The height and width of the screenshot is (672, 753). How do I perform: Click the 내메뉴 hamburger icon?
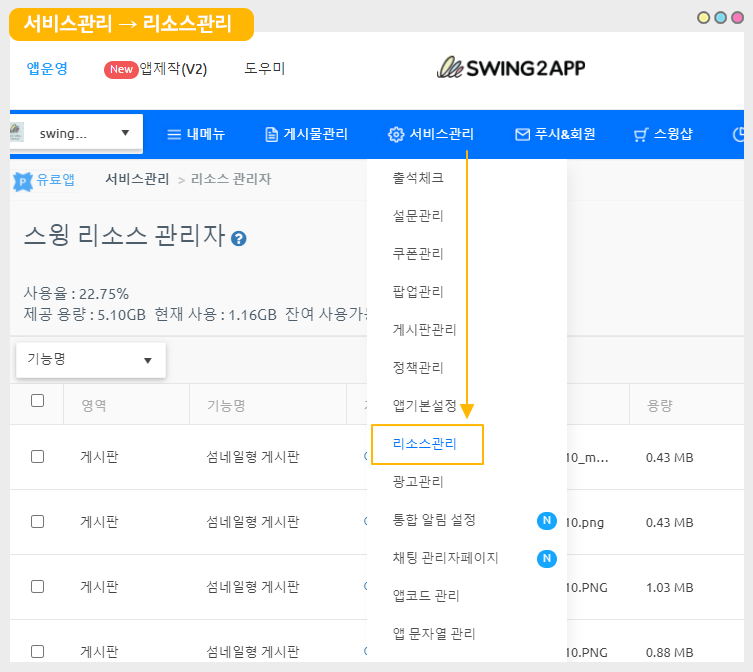tap(174, 134)
